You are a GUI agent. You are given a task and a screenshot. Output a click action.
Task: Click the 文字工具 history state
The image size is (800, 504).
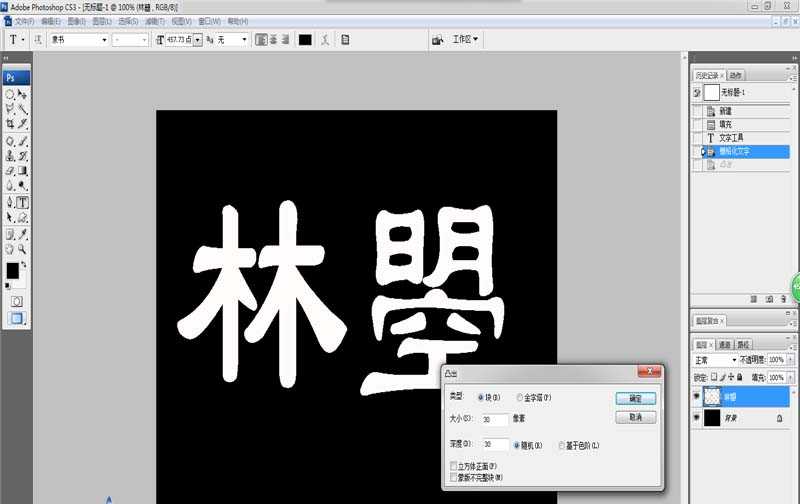(743, 138)
